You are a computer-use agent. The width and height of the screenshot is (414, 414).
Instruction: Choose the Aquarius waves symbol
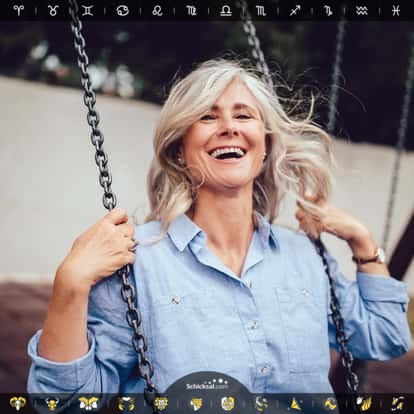coord(362,10)
